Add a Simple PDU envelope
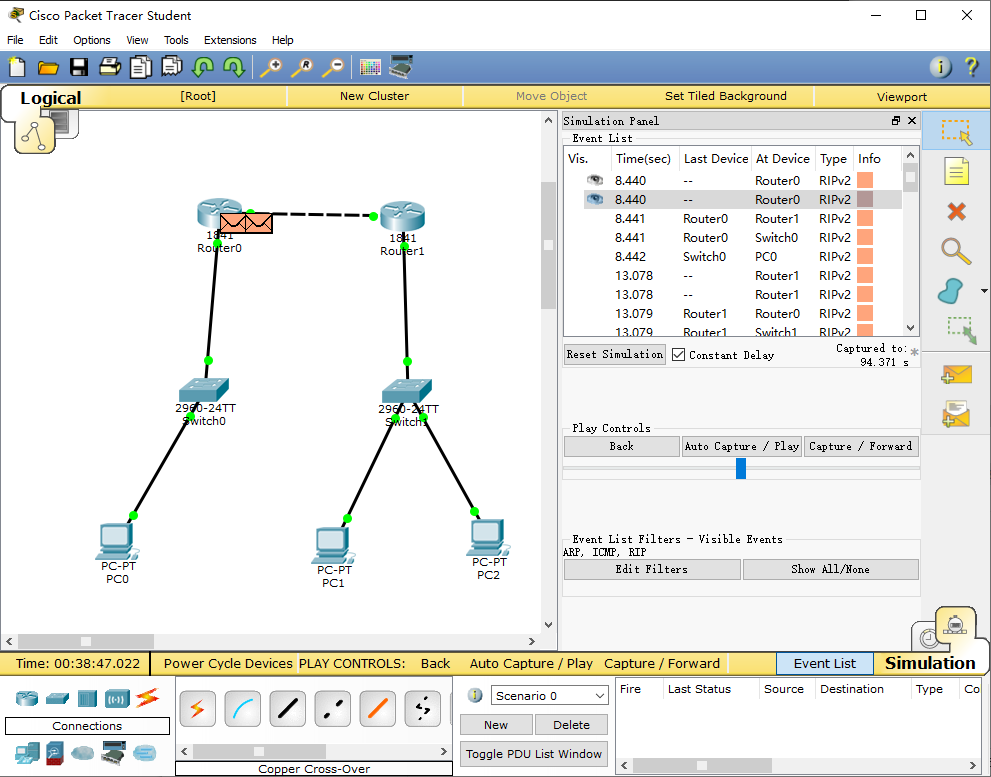 (956, 374)
